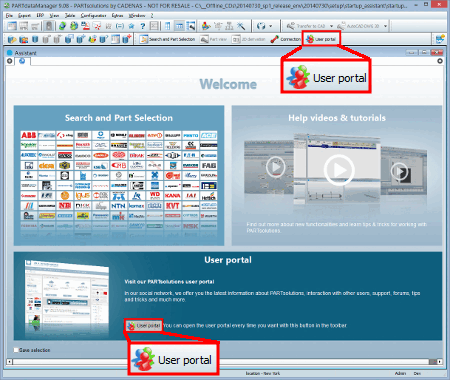
Task: Click the database with folder icon
Action: [x=12, y=39]
